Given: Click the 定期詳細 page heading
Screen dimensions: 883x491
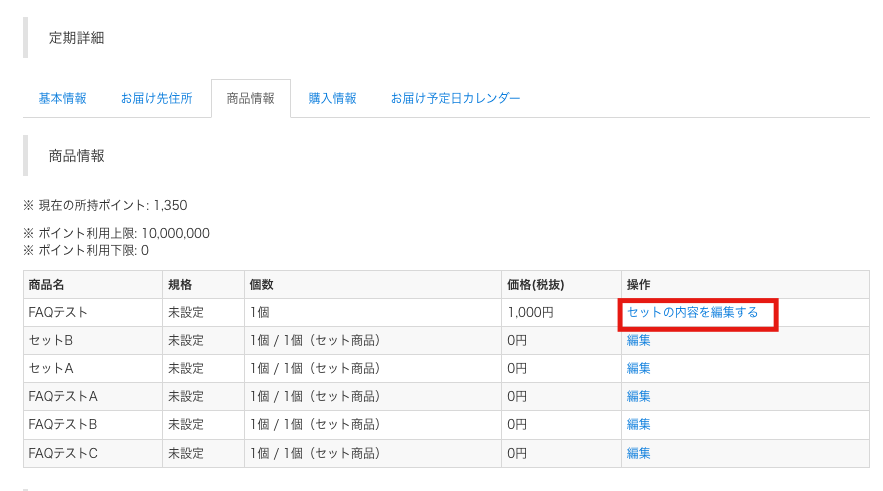Looking at the screenshot, I should 77,38.
